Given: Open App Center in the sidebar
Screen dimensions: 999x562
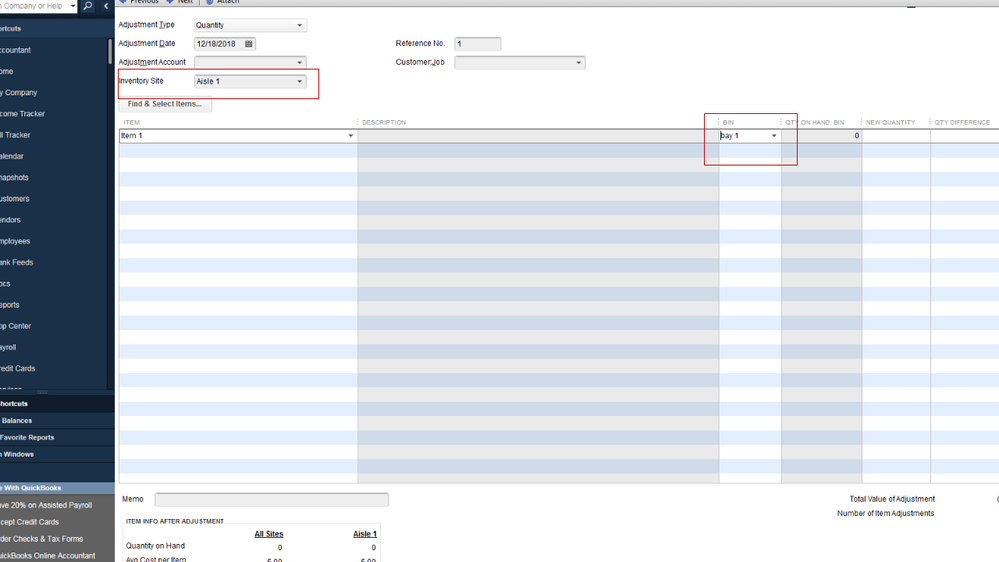Looking at the screenshot, I should click(15, 326).
